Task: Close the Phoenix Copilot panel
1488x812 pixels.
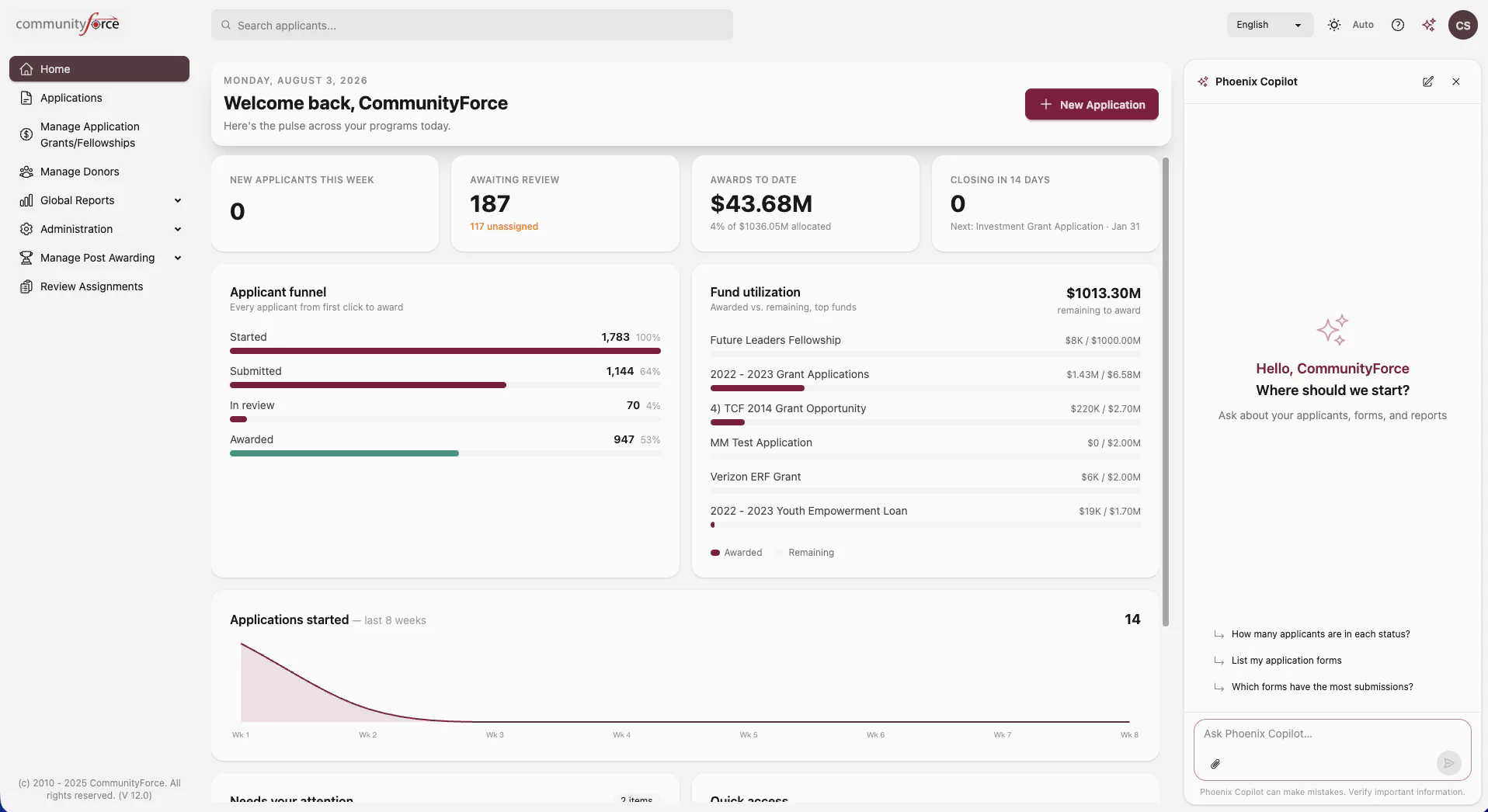Action: (x=1456, y=82)
